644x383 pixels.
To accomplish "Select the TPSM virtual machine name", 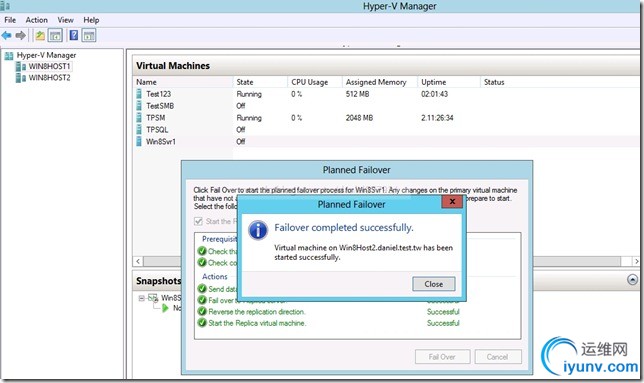I will (156, 118).
